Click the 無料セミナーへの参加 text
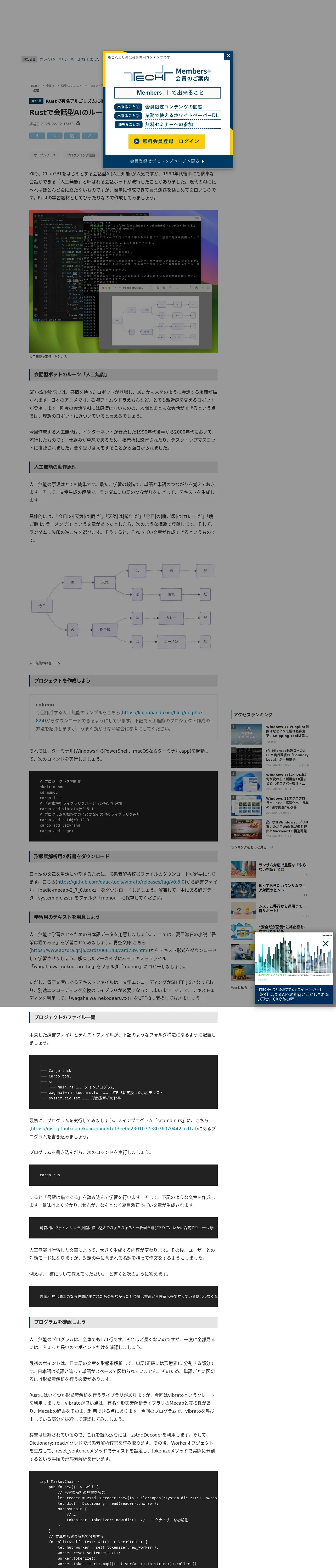The image size is (336, 1568). [169, 125]
